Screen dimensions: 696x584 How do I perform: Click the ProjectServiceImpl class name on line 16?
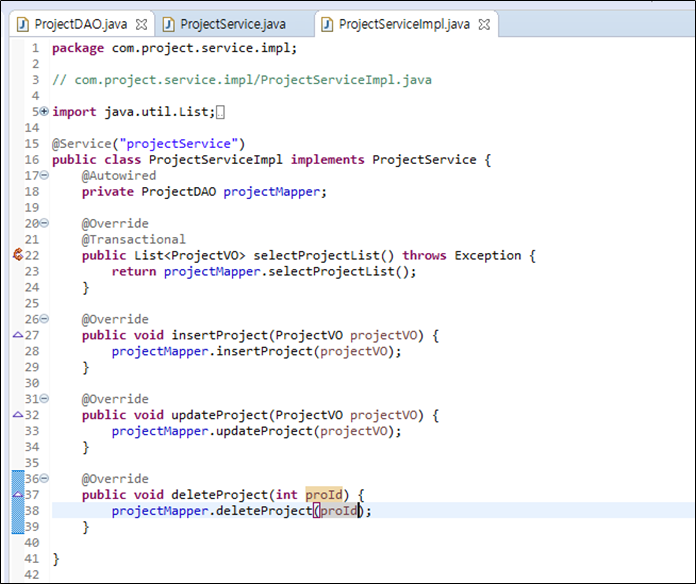click(x=215, y=160)
